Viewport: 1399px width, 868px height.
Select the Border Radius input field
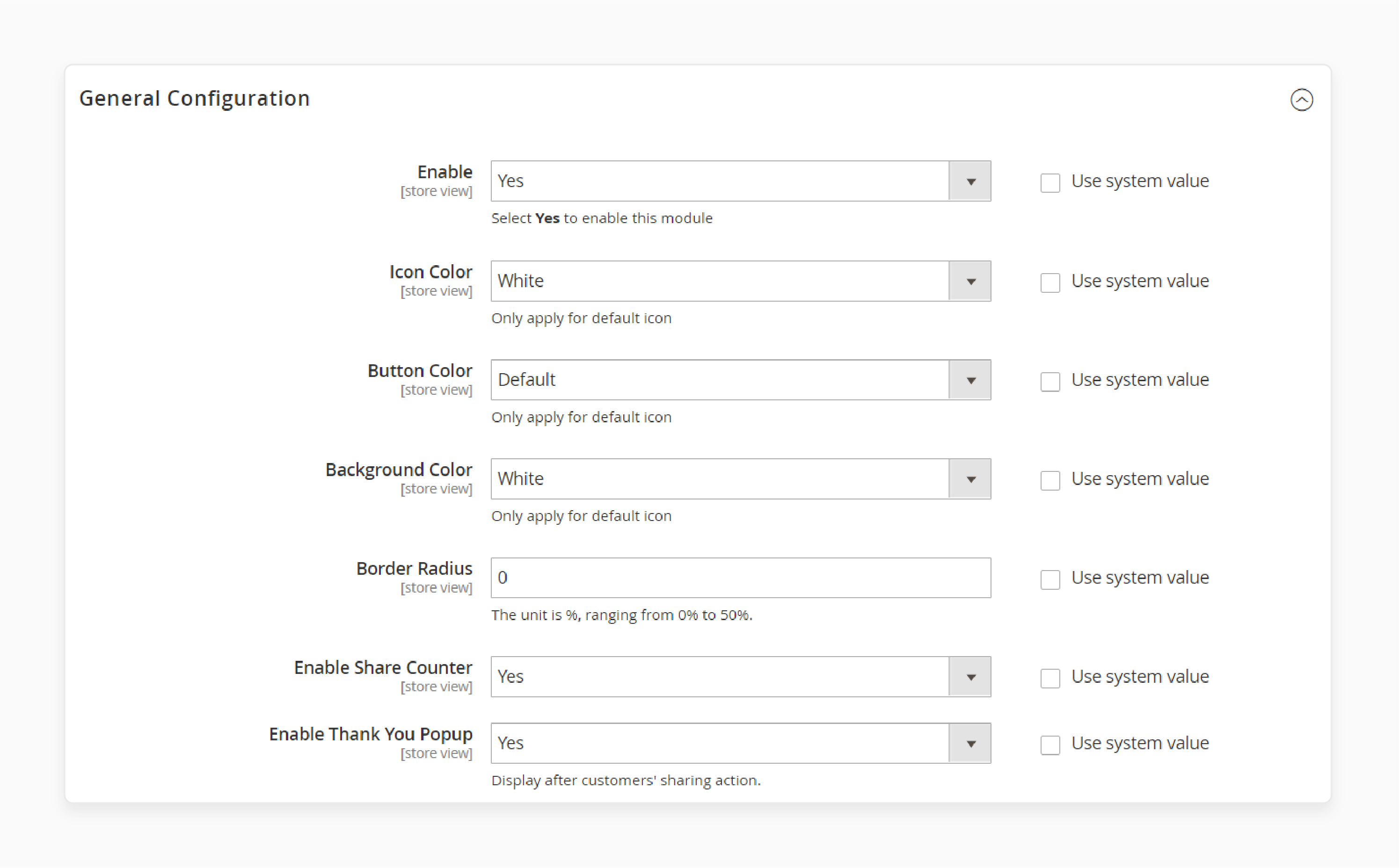740,577
